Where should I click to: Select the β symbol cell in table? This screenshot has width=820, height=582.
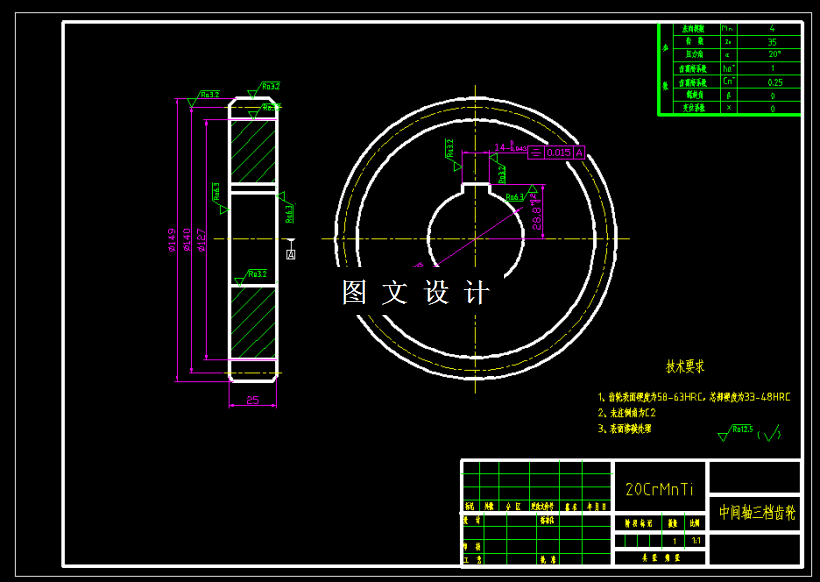click(728, 95)
